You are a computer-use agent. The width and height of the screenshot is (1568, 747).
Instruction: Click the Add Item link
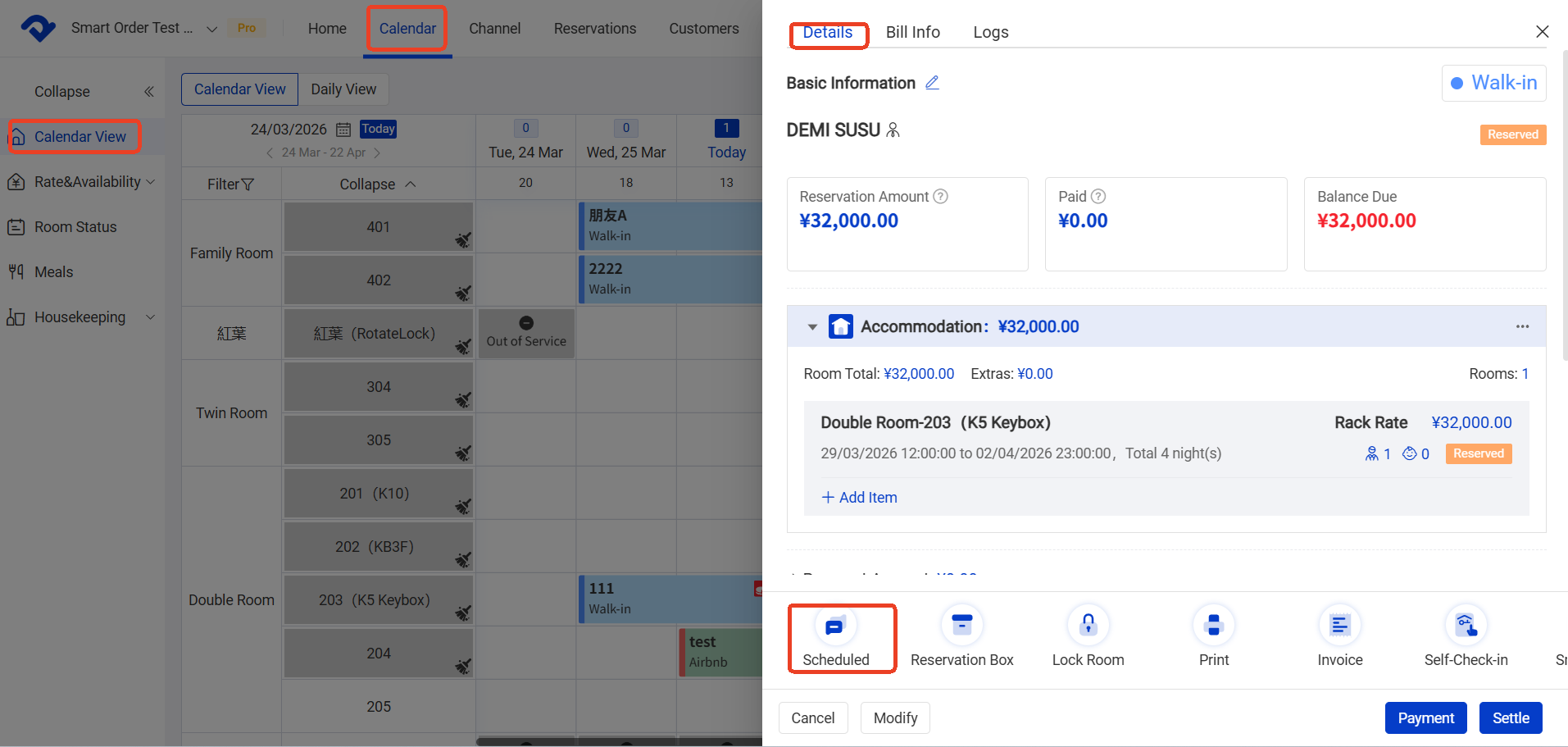[x=859, y=498]
